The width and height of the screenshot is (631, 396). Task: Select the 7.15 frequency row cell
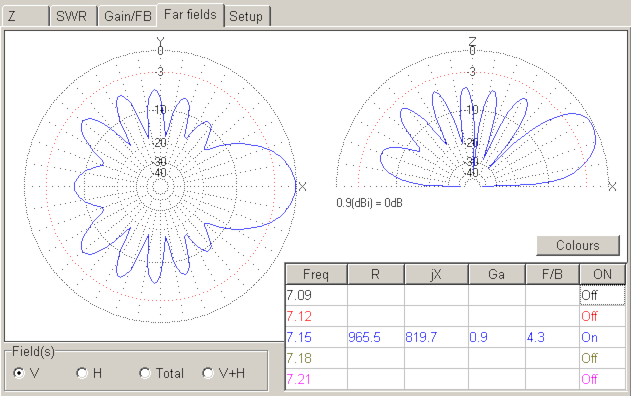coord(316,337)
